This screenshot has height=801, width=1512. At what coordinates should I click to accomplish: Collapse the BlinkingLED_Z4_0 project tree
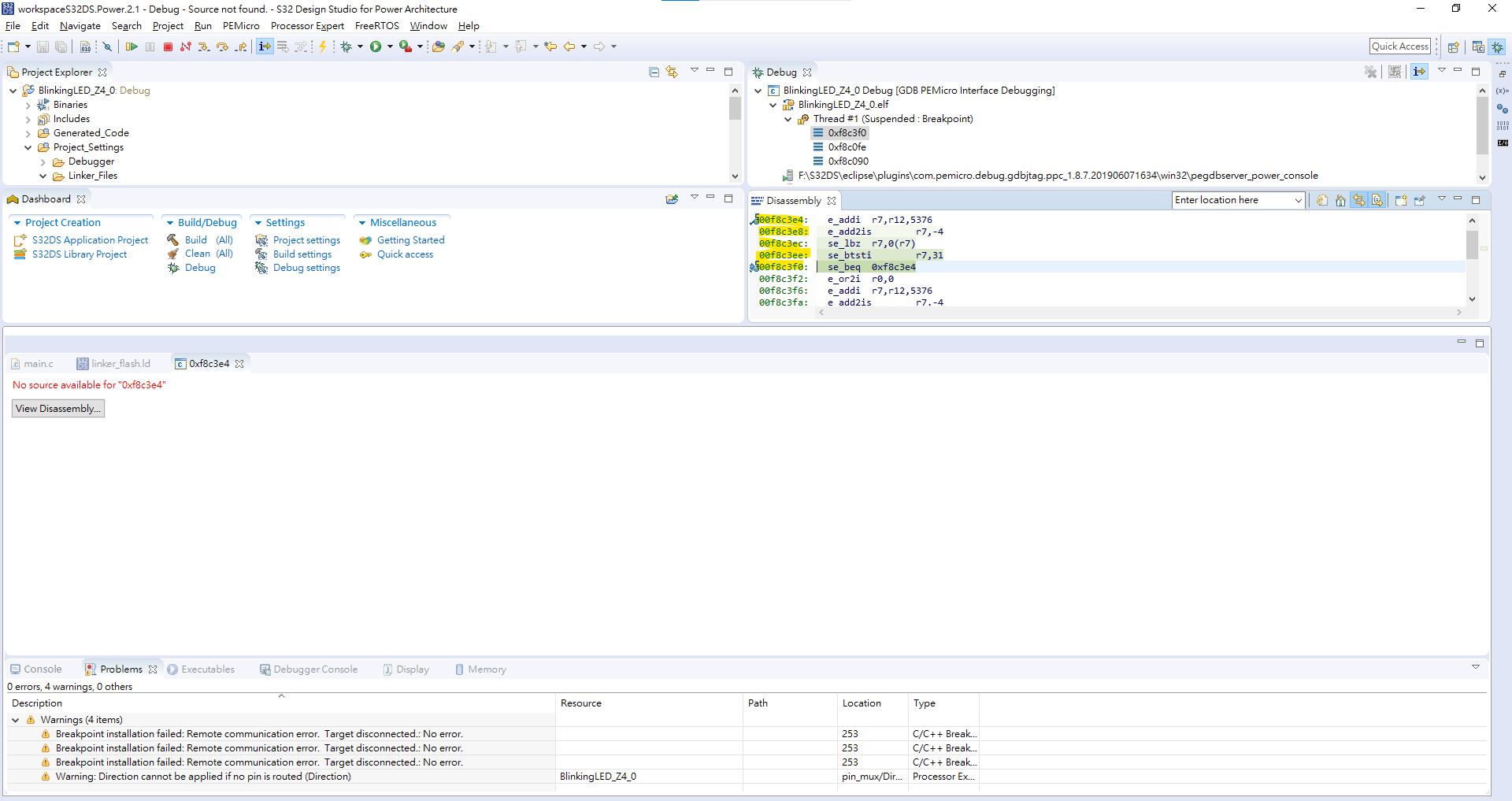[13, 90]
